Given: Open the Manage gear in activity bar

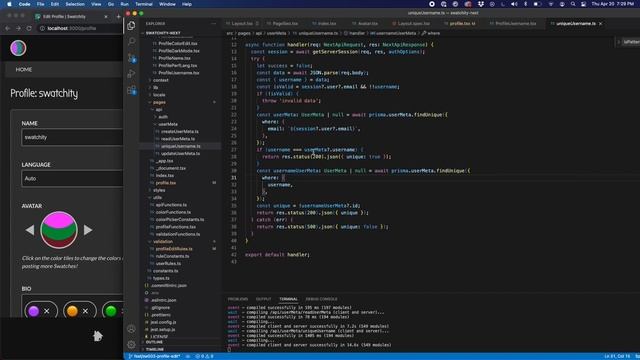Looking at the screenshot, I should (x=131, y=345).
